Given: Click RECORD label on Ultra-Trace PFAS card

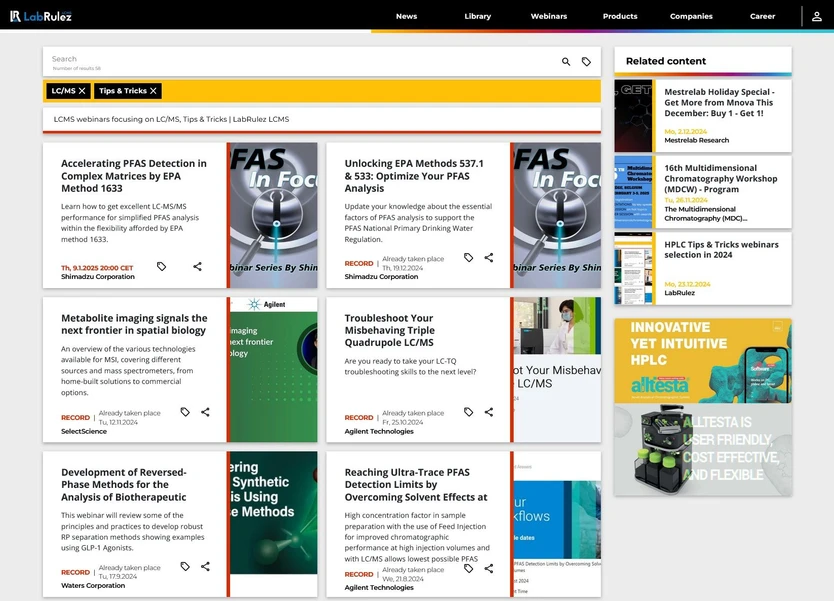Looking at the screenshot, I should (358, 574).
